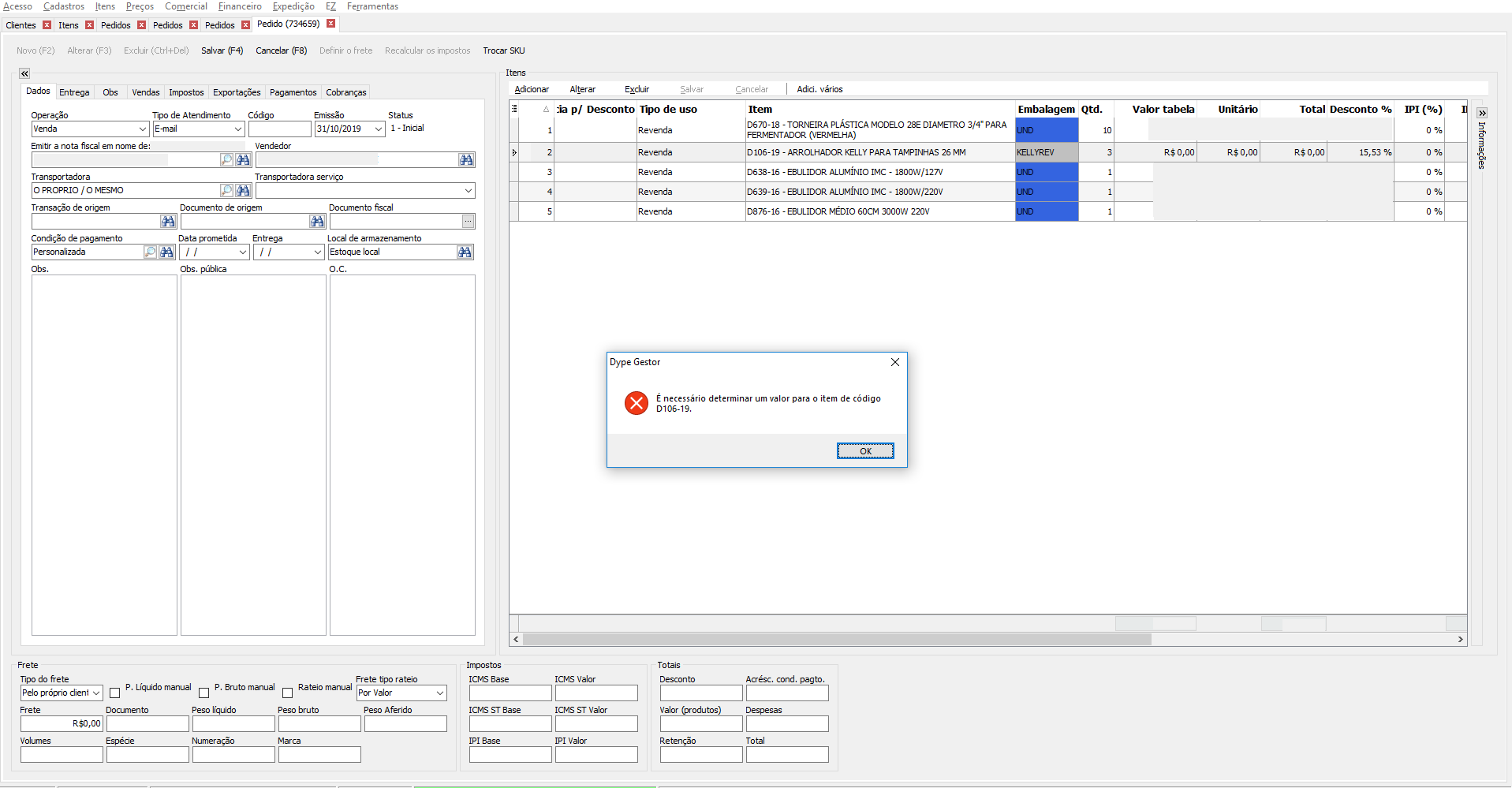Click binoculars lookup for Documento de origem

pyautogui.click(x=317, y=221)
